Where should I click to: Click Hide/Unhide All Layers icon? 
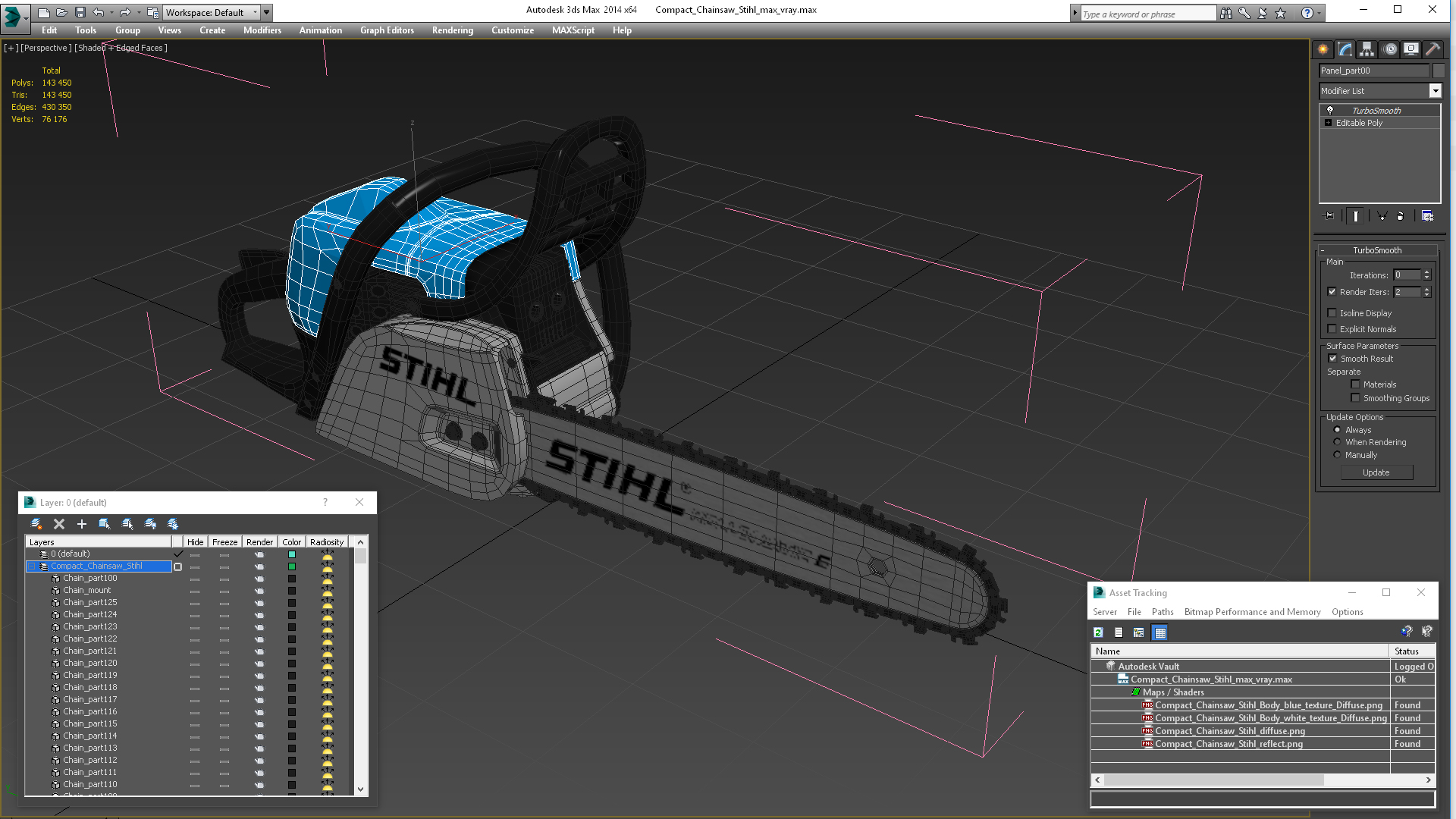coord(150,524)
